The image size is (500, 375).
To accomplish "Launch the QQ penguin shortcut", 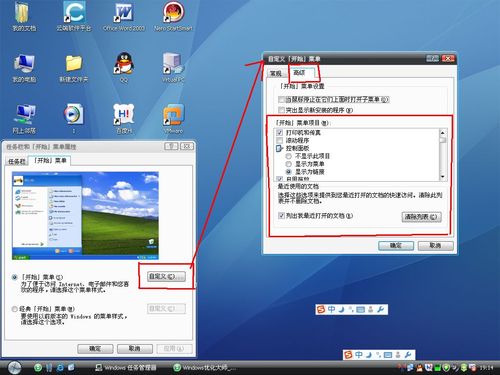I will pos(124,68).
